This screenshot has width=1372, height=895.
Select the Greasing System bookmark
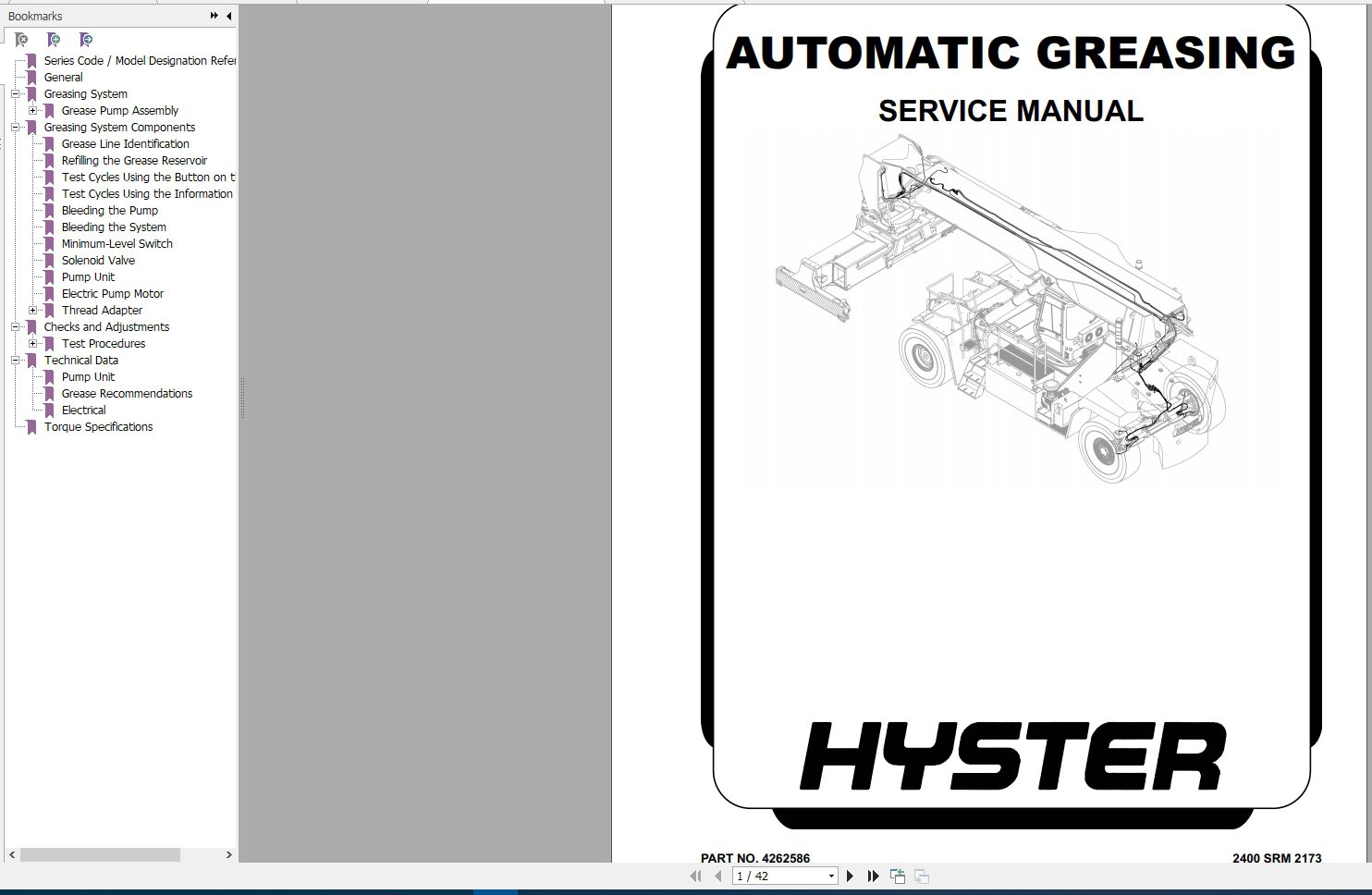pos(86,94)
